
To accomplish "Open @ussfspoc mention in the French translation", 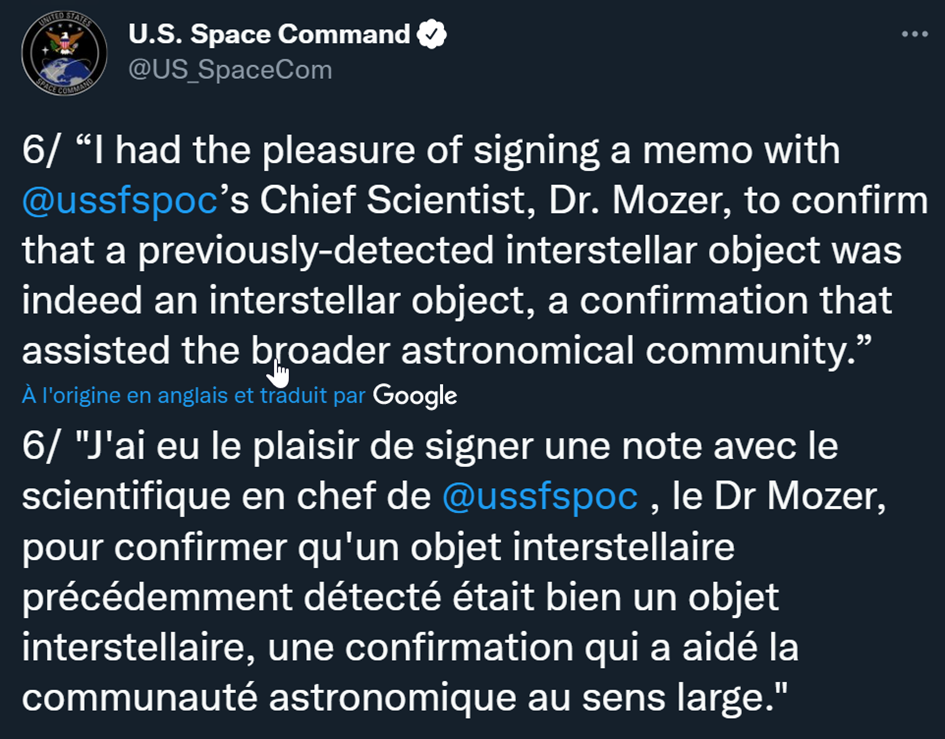I will (540, 497).
